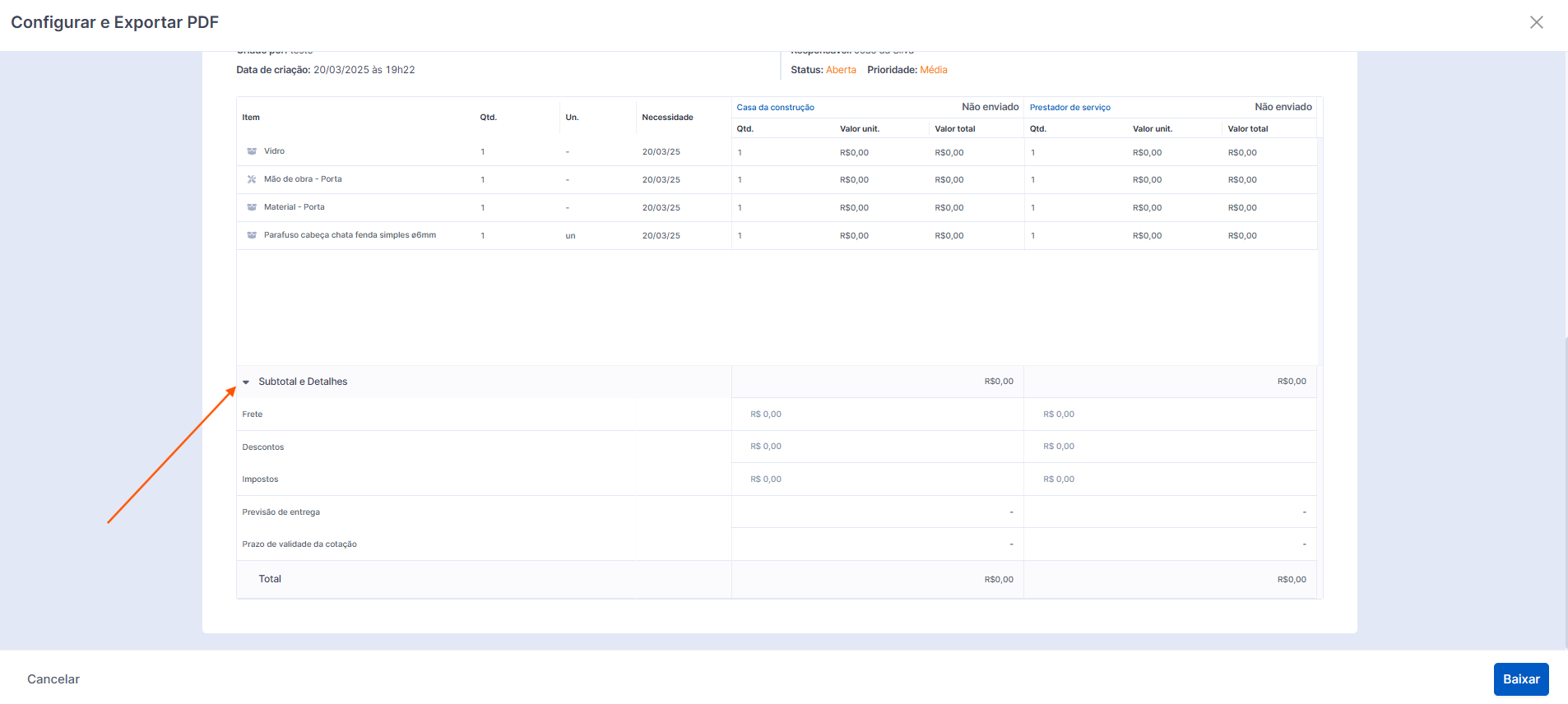This screenshot has height=704, width=1568.
Task: Click the Frete value for Casa da construção
Action: point(766,415)
